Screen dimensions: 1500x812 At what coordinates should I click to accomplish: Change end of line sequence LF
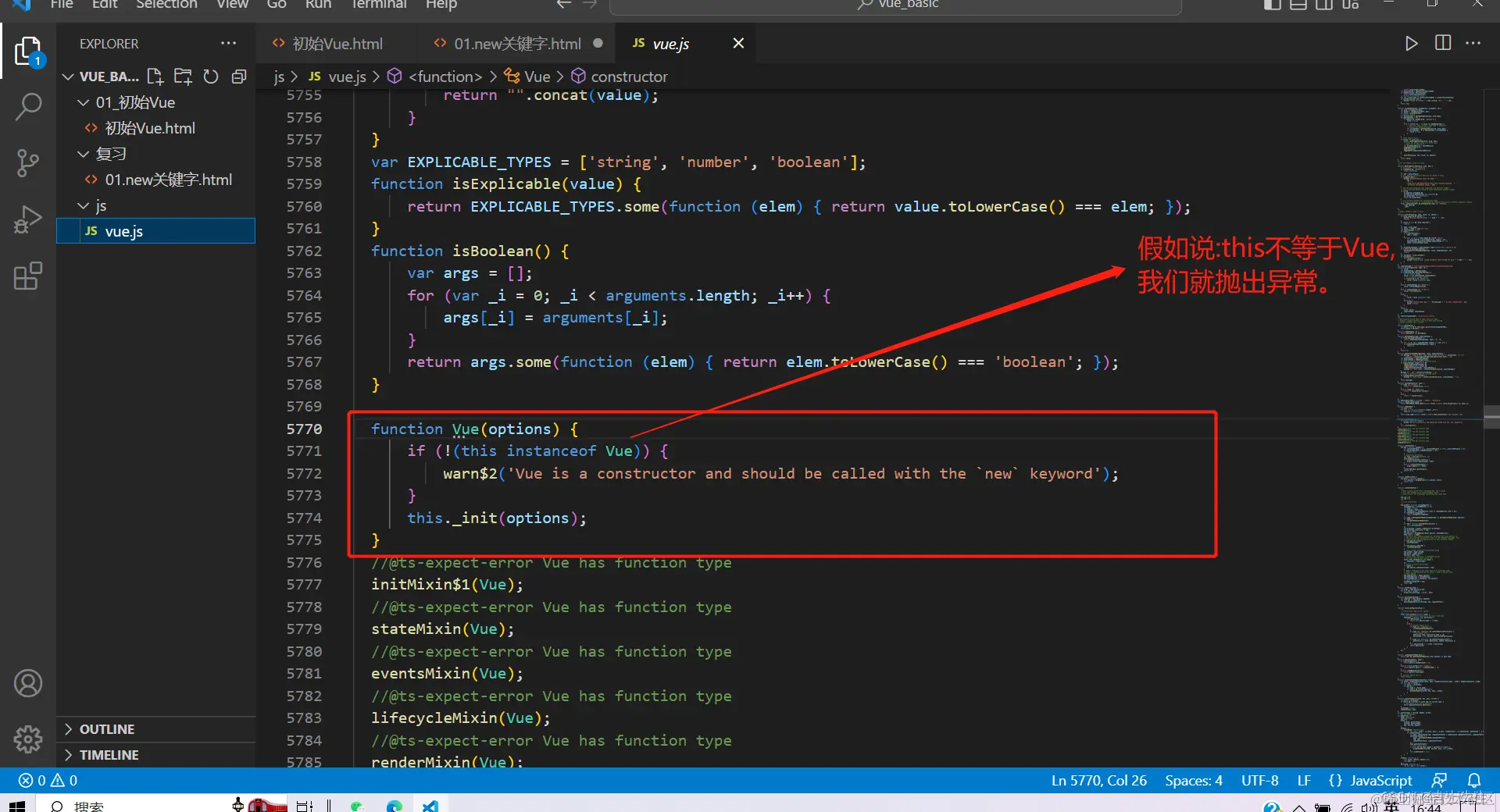pos(1304,780)
